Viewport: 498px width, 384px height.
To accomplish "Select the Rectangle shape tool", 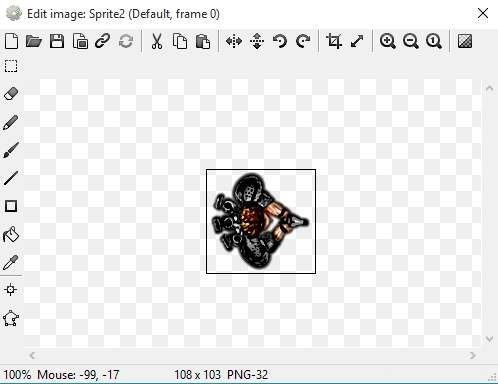I will point(11,206).
